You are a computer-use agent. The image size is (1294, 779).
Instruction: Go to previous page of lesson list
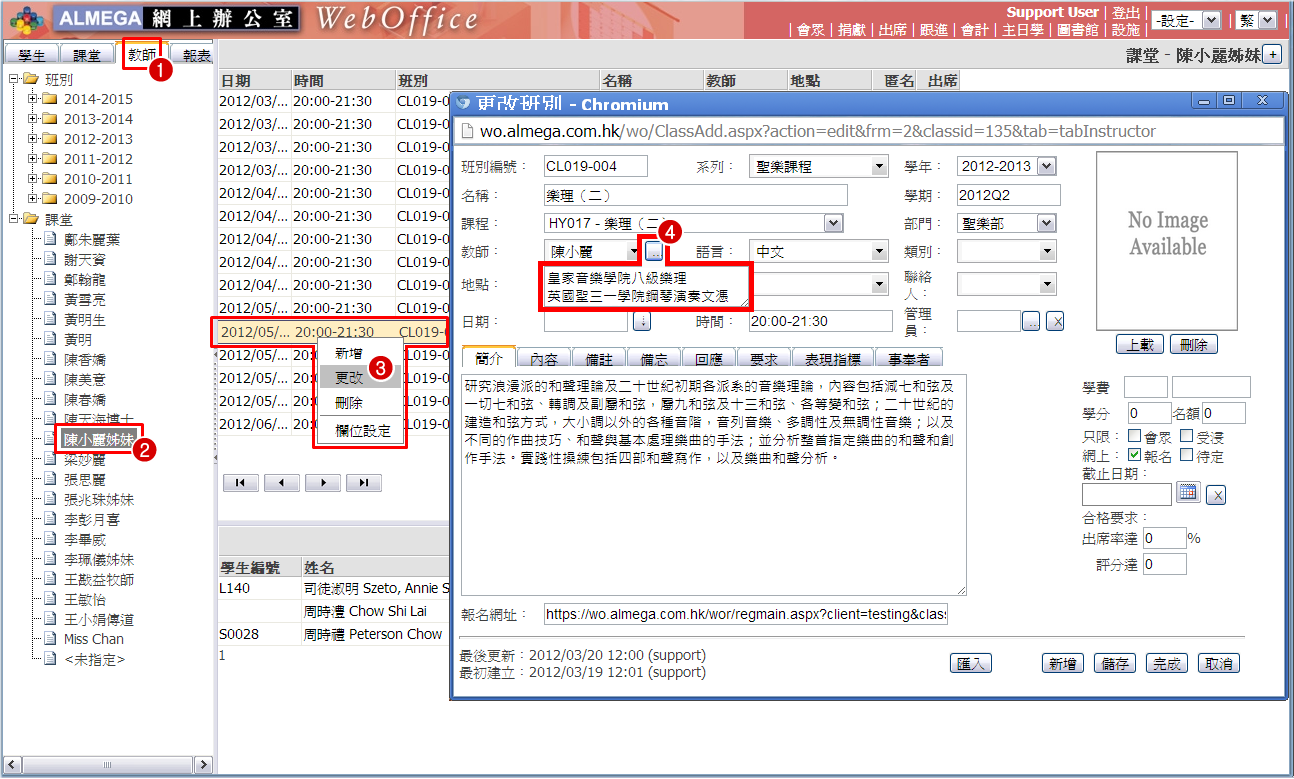coord(282,483)
